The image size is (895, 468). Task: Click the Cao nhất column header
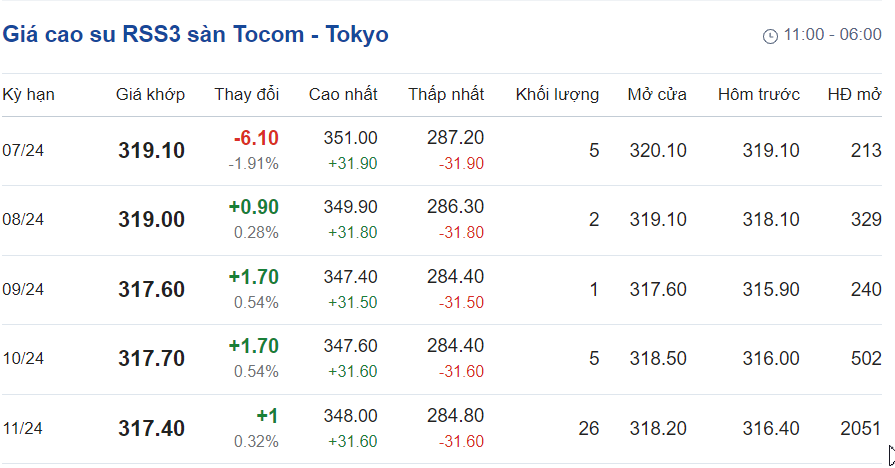coord(343,95)
